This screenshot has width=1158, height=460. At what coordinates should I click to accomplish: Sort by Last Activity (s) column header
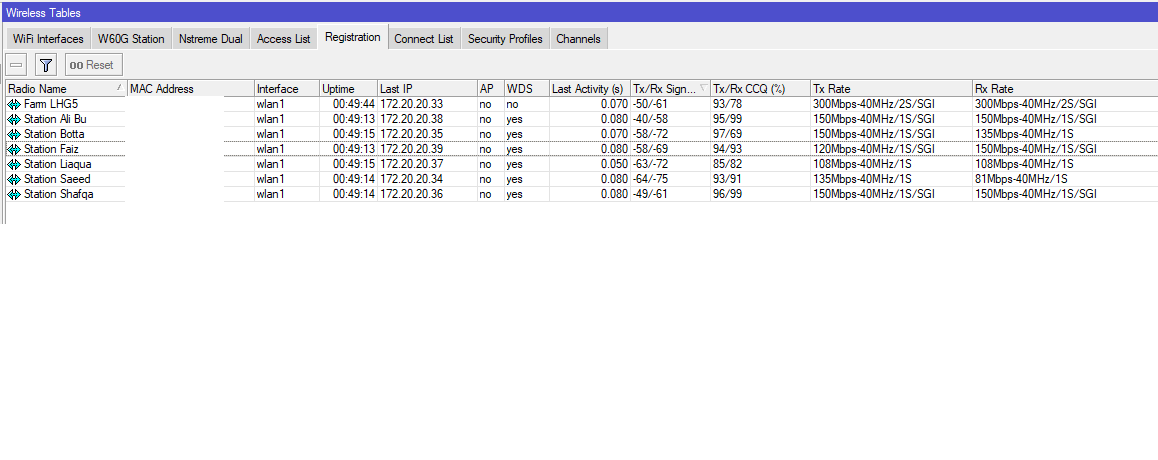(x=590, y=89)
